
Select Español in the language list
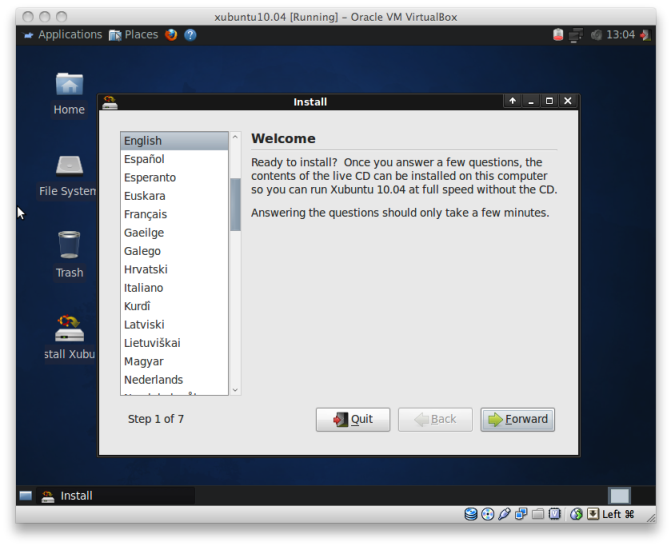(x=174, y=159)
